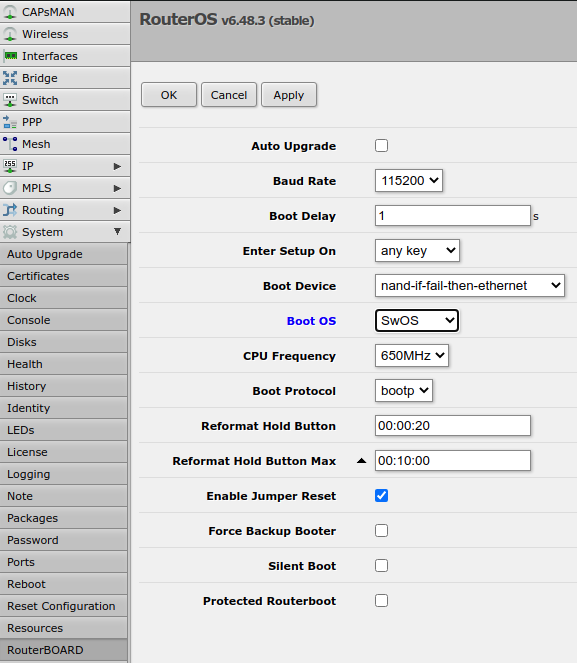Click the OK button

tap(169, 95)
